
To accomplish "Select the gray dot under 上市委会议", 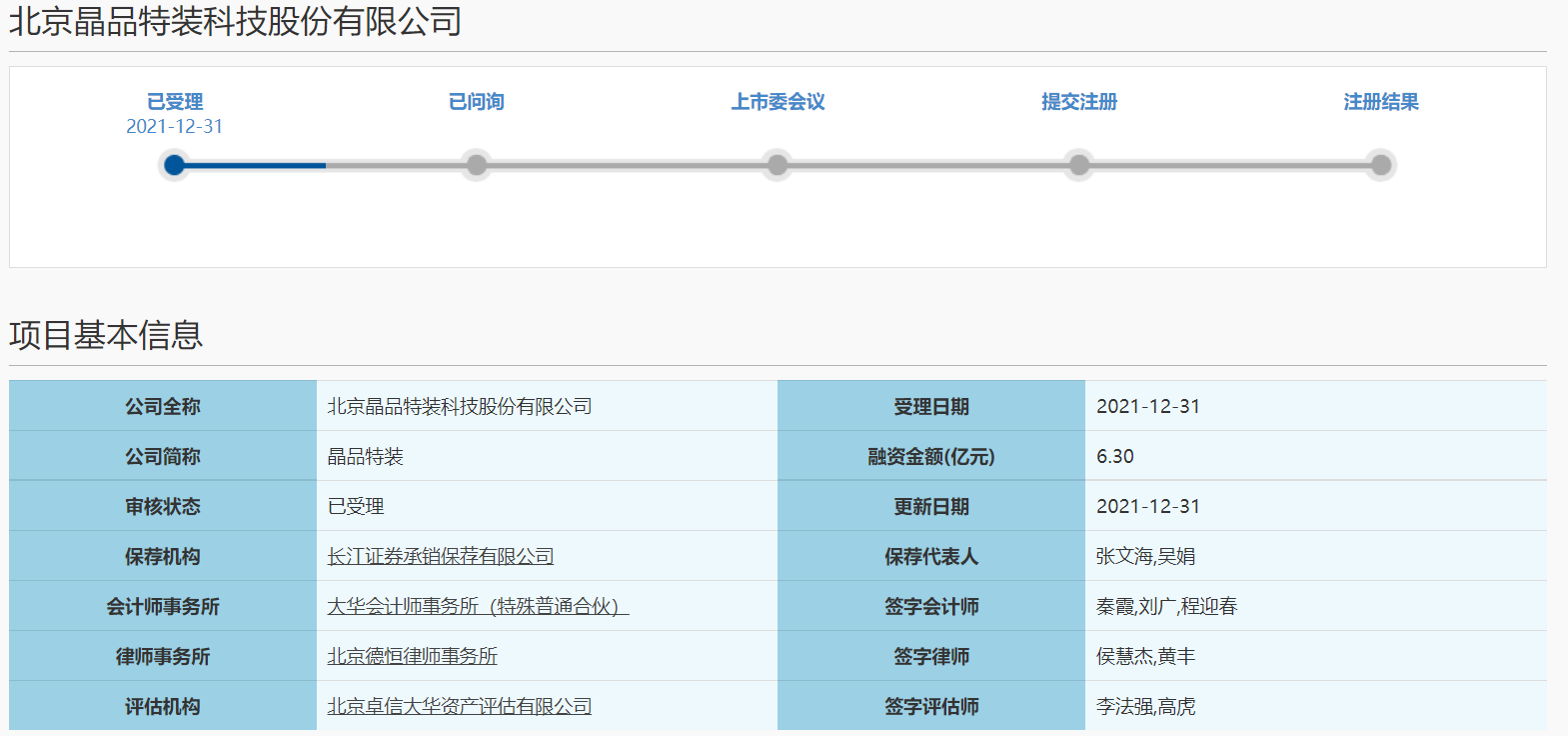I will 778,165.
